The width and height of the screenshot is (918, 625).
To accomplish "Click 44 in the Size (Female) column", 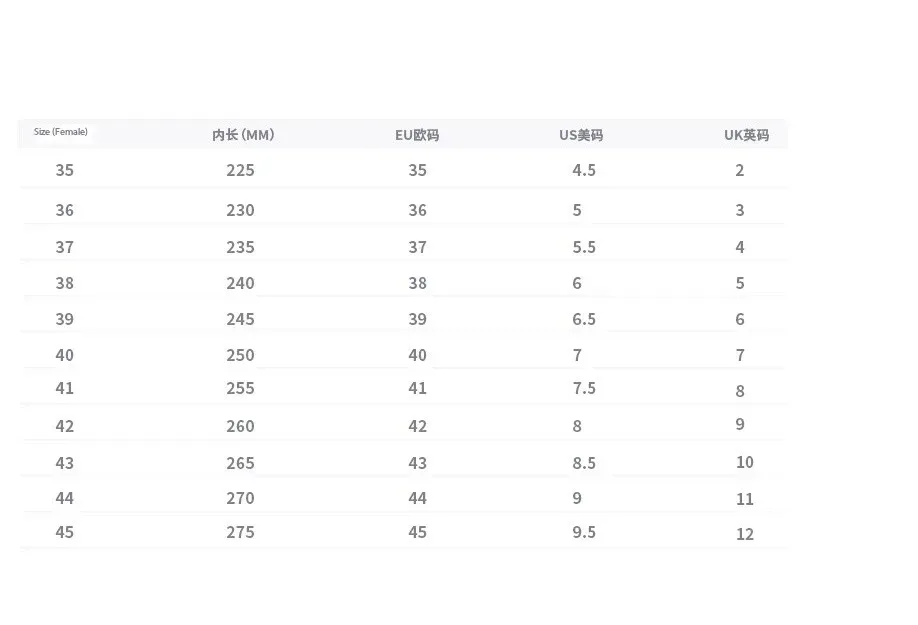I will (65, 498).
